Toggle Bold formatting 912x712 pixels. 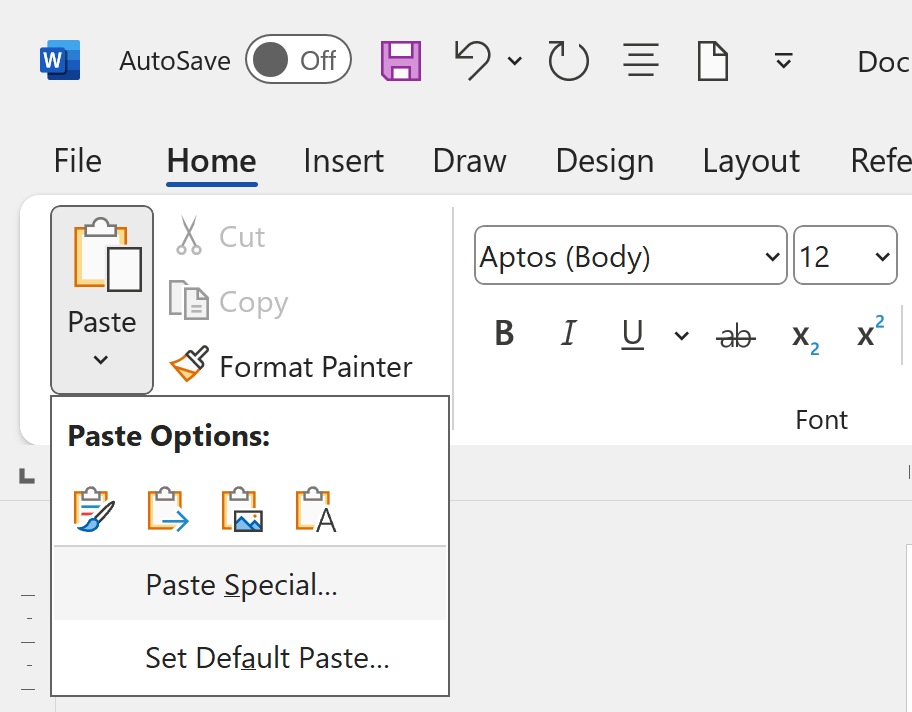coord(505,334)
